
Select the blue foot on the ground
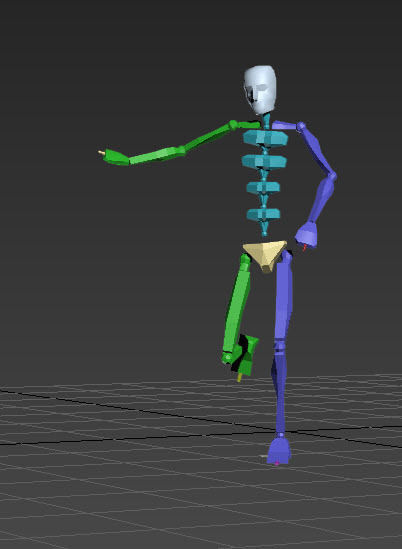tap(279, 450)
